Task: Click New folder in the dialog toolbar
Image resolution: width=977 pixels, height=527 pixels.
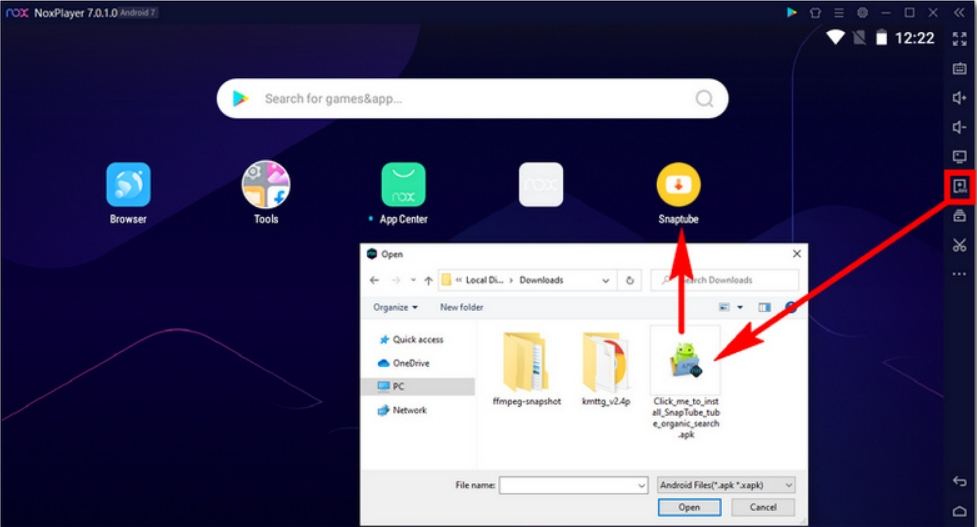Action: click(x=462, y=307)
